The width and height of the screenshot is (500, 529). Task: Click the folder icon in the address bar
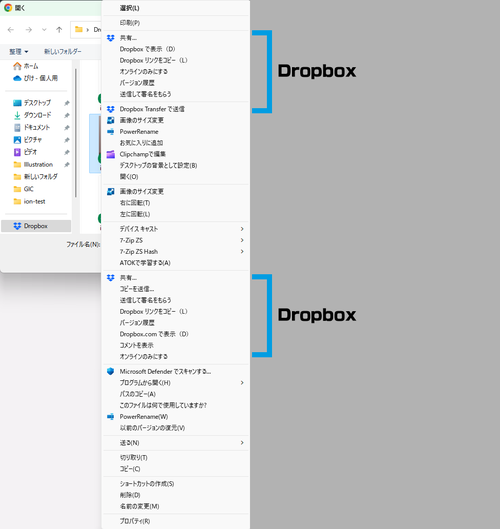tap(79, 29)
